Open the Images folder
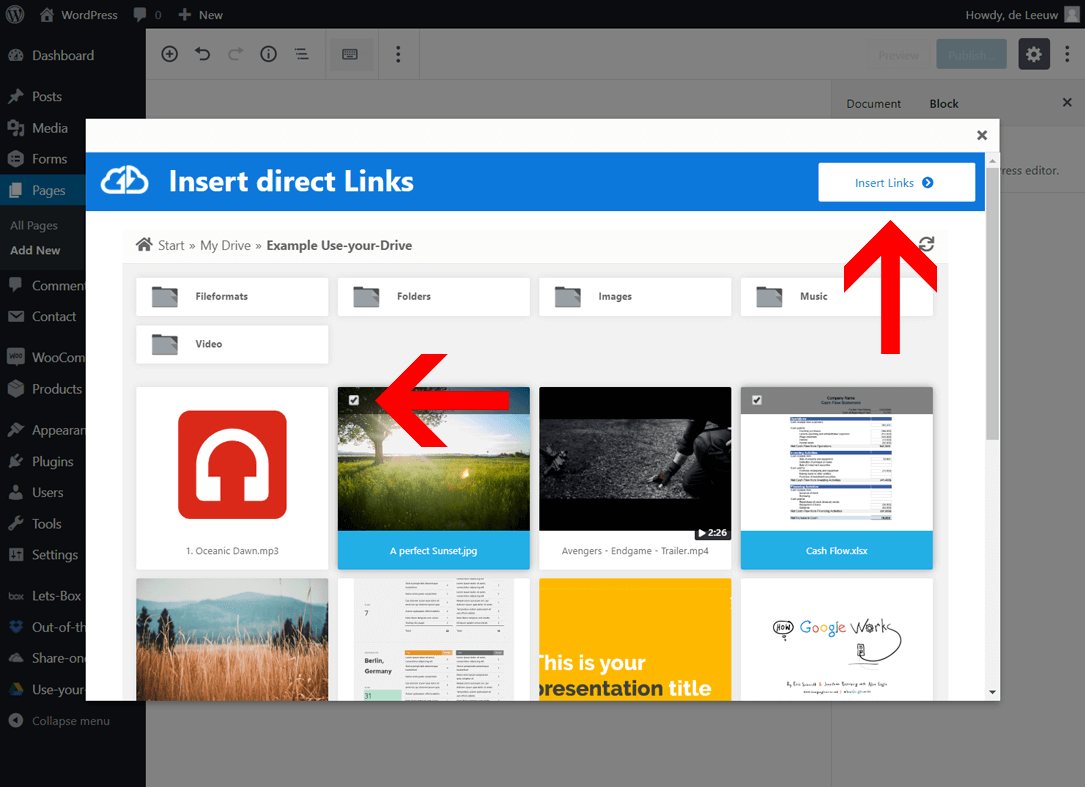 click(635, 296)
